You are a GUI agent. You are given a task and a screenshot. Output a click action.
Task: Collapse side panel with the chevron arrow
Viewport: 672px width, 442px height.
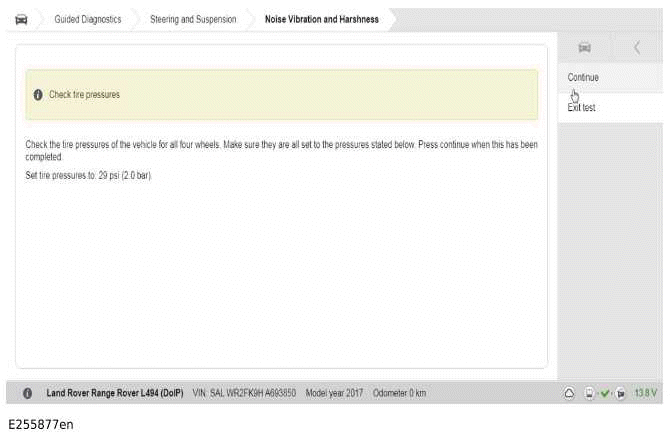pyautogui.click(x=638, y=48)
